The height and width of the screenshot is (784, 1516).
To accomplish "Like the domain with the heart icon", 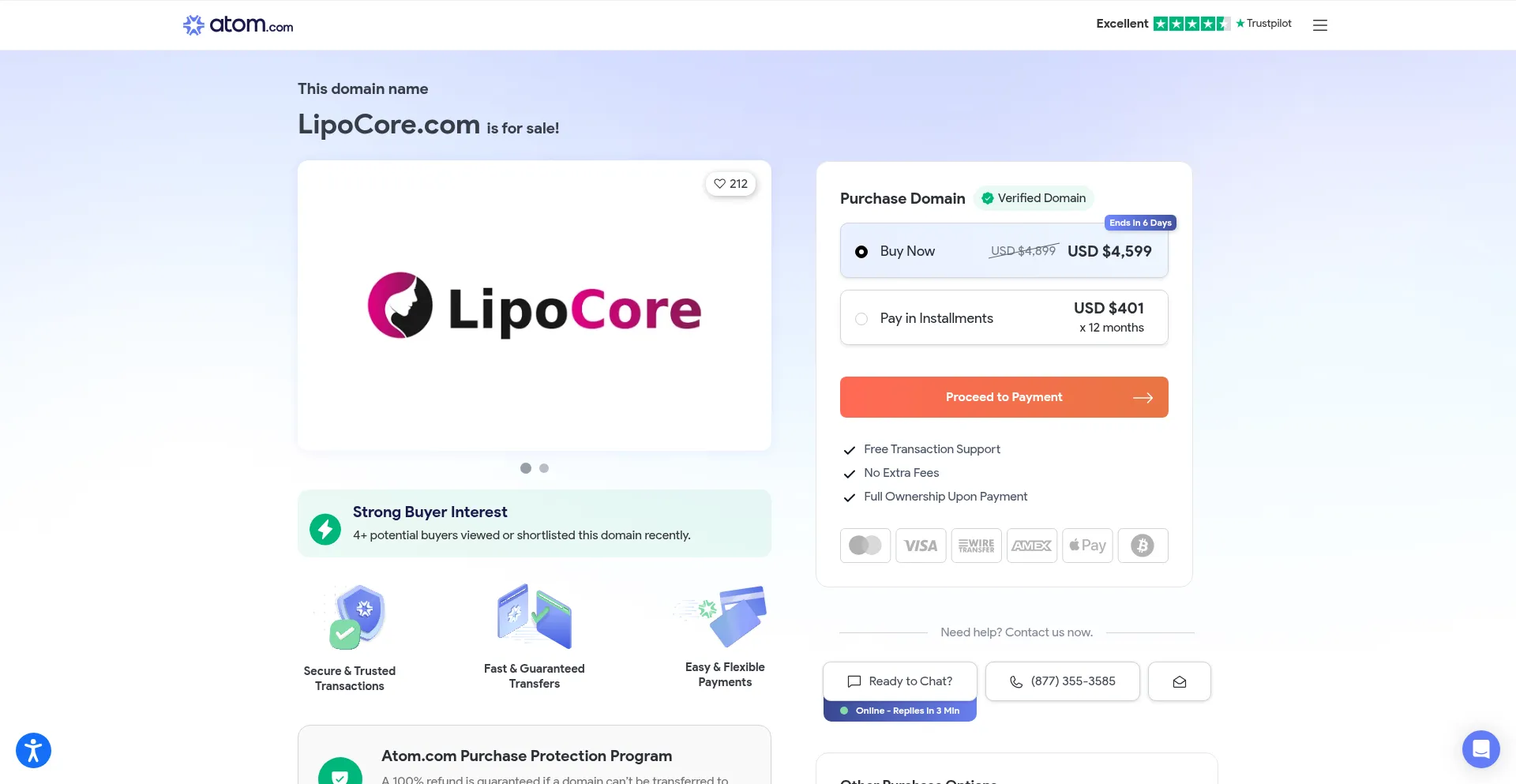I will click(730, 184).
